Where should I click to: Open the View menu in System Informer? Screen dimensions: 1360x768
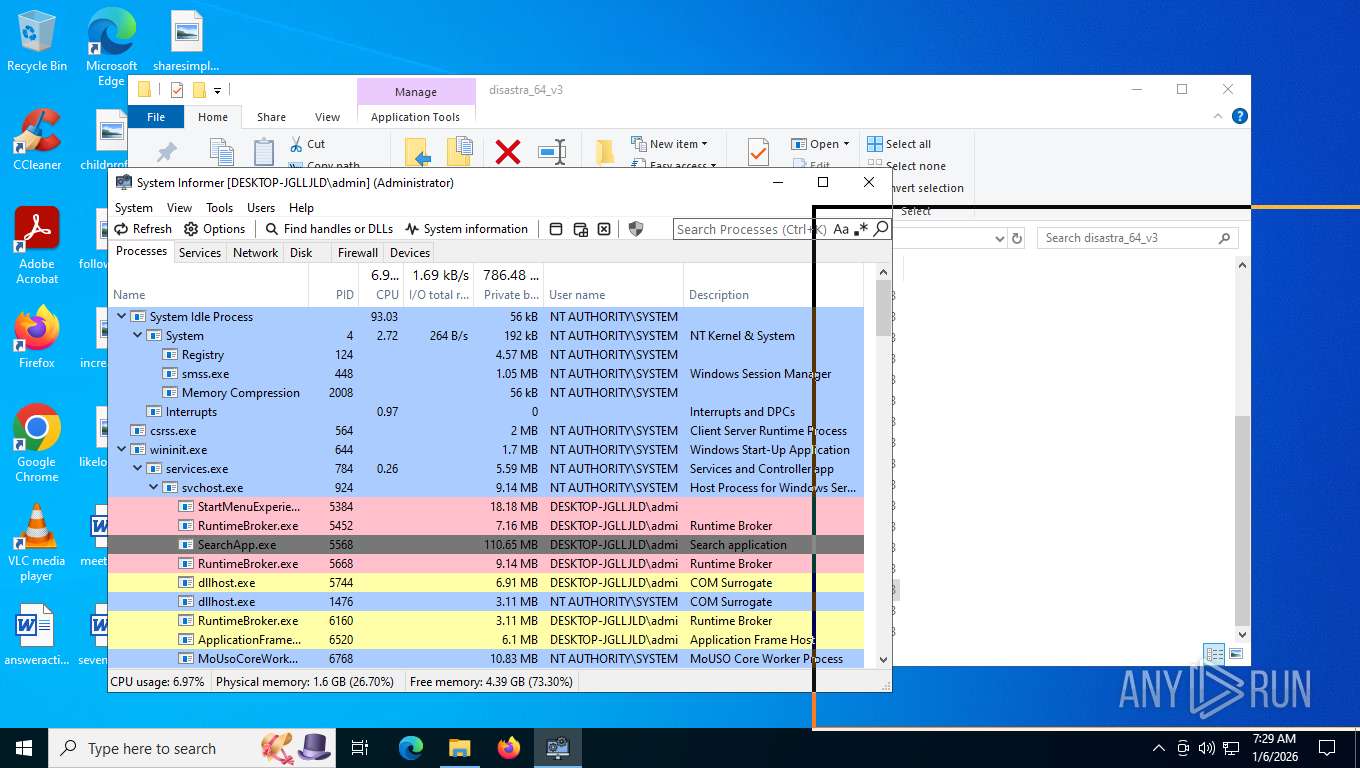pyautogui.click(x=179, y=208)
